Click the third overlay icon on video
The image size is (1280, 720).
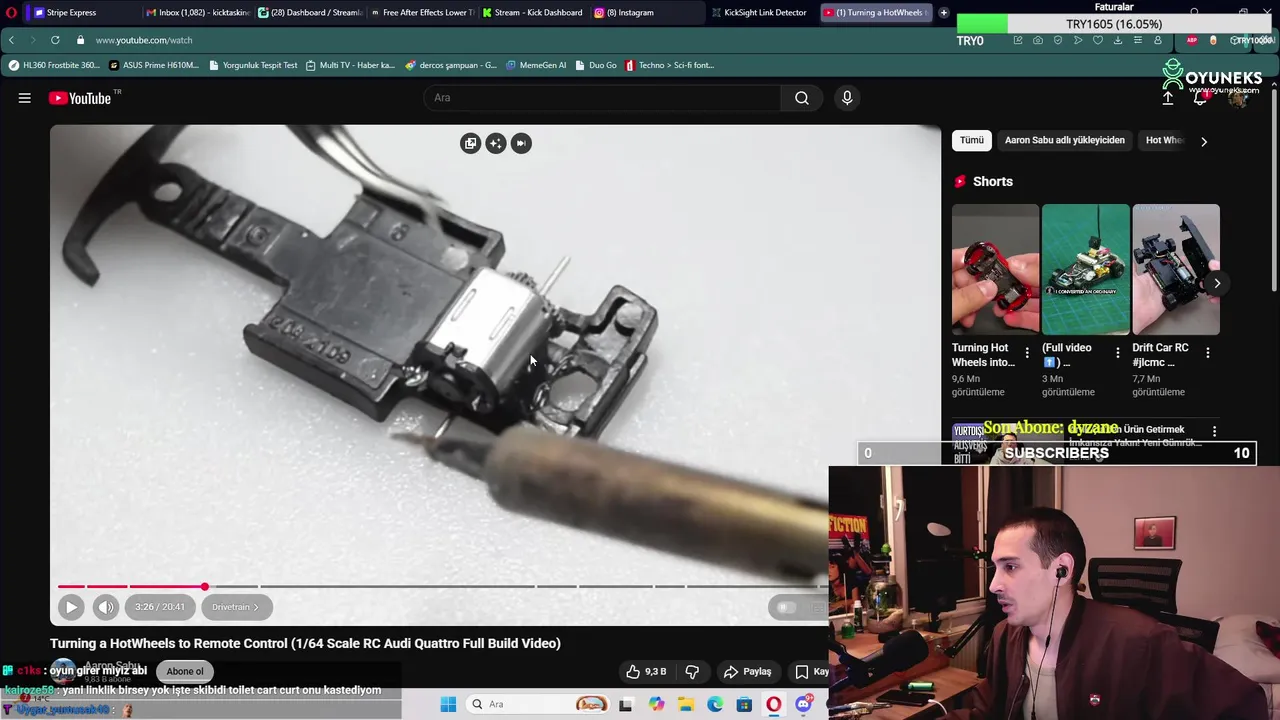(521, 143)
